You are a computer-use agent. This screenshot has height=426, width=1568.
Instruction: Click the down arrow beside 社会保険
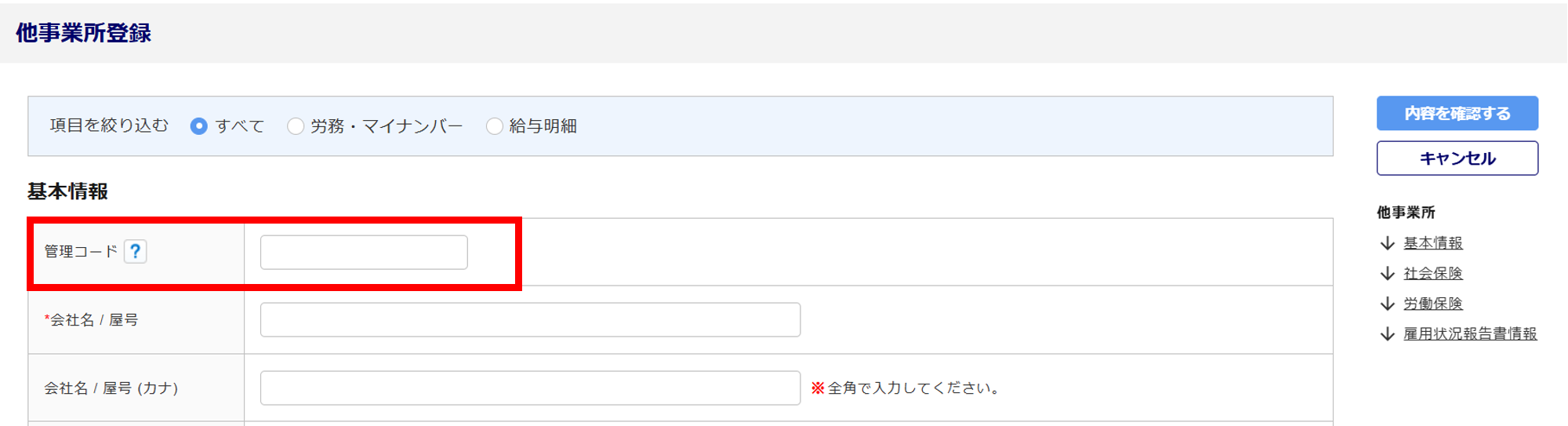pos(1387,273)
